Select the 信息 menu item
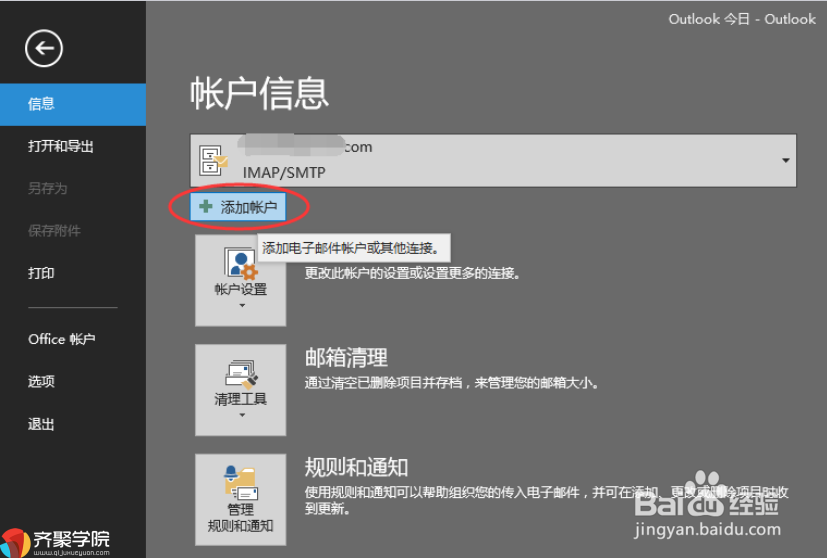 [73, 104]
